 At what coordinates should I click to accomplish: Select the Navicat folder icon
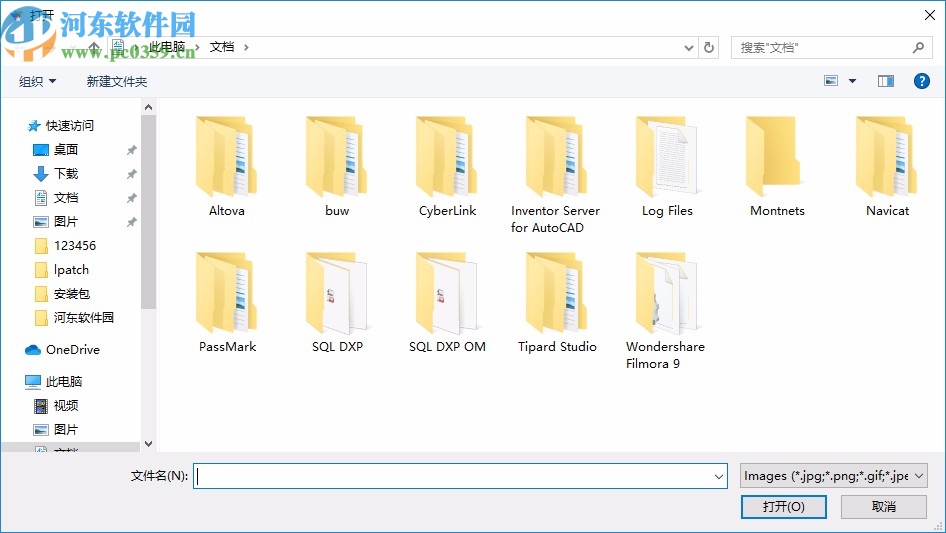point(887,157)
